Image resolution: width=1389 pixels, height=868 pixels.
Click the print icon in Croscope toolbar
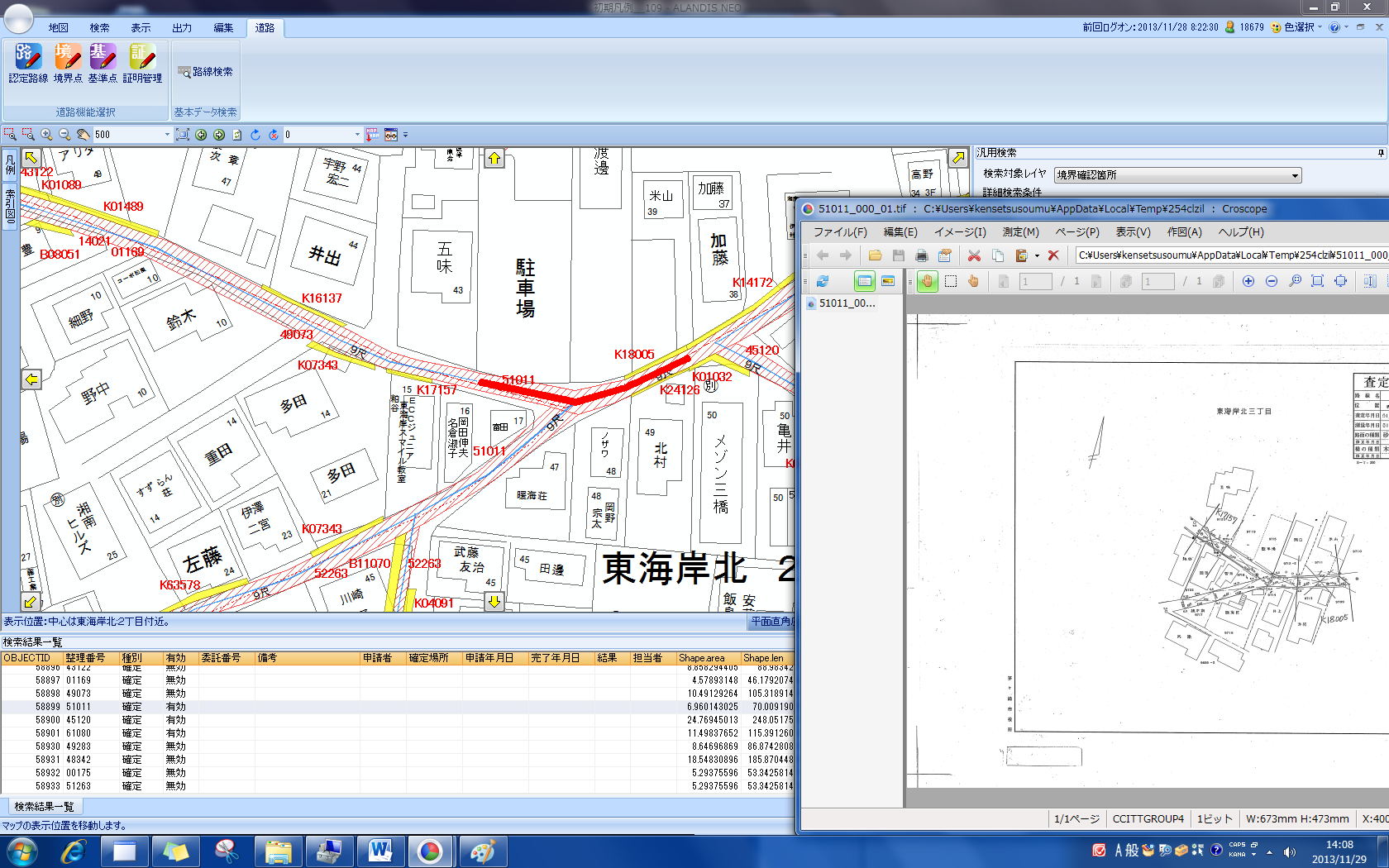coord(921,255)
